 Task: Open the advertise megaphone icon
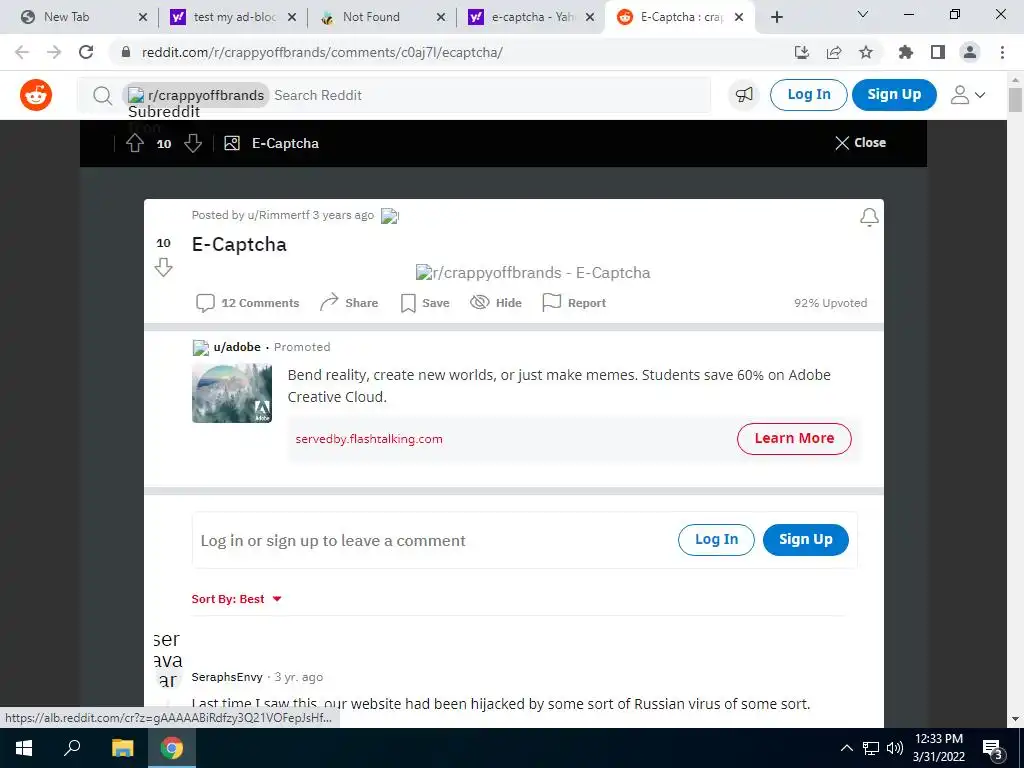pos(744,95)
